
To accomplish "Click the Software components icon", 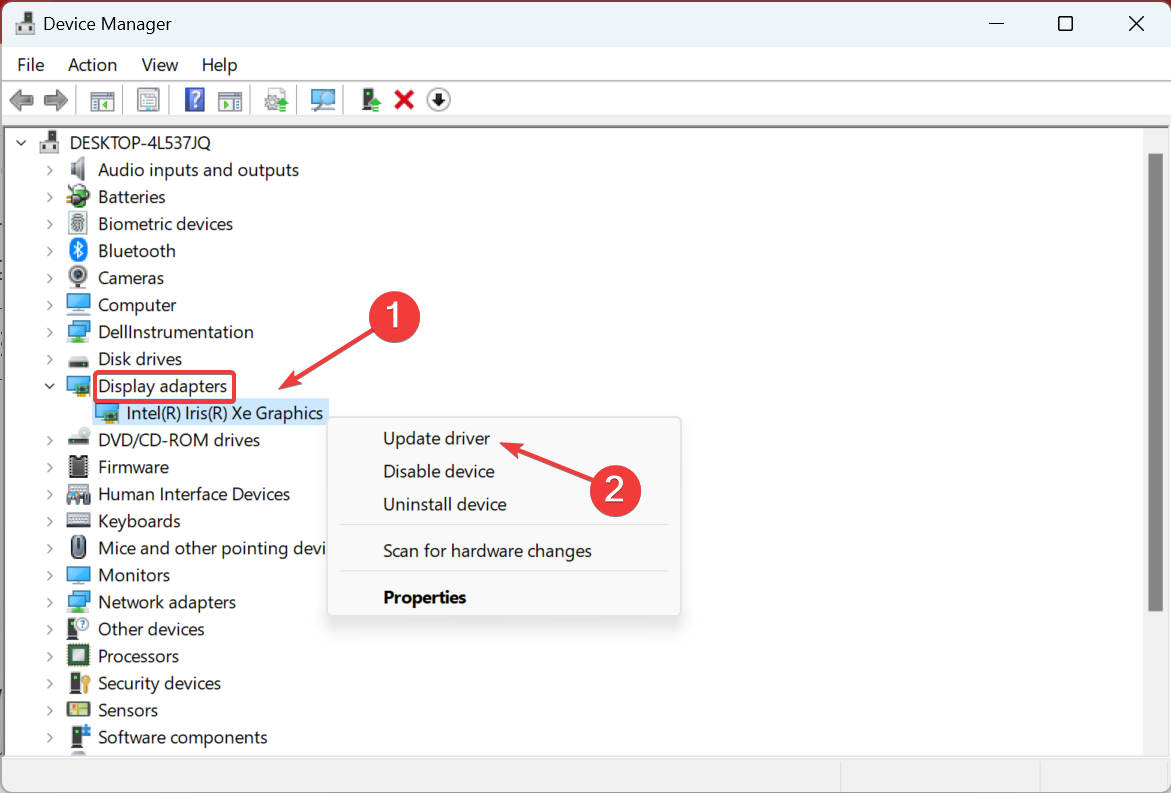I will coord(79,736).
